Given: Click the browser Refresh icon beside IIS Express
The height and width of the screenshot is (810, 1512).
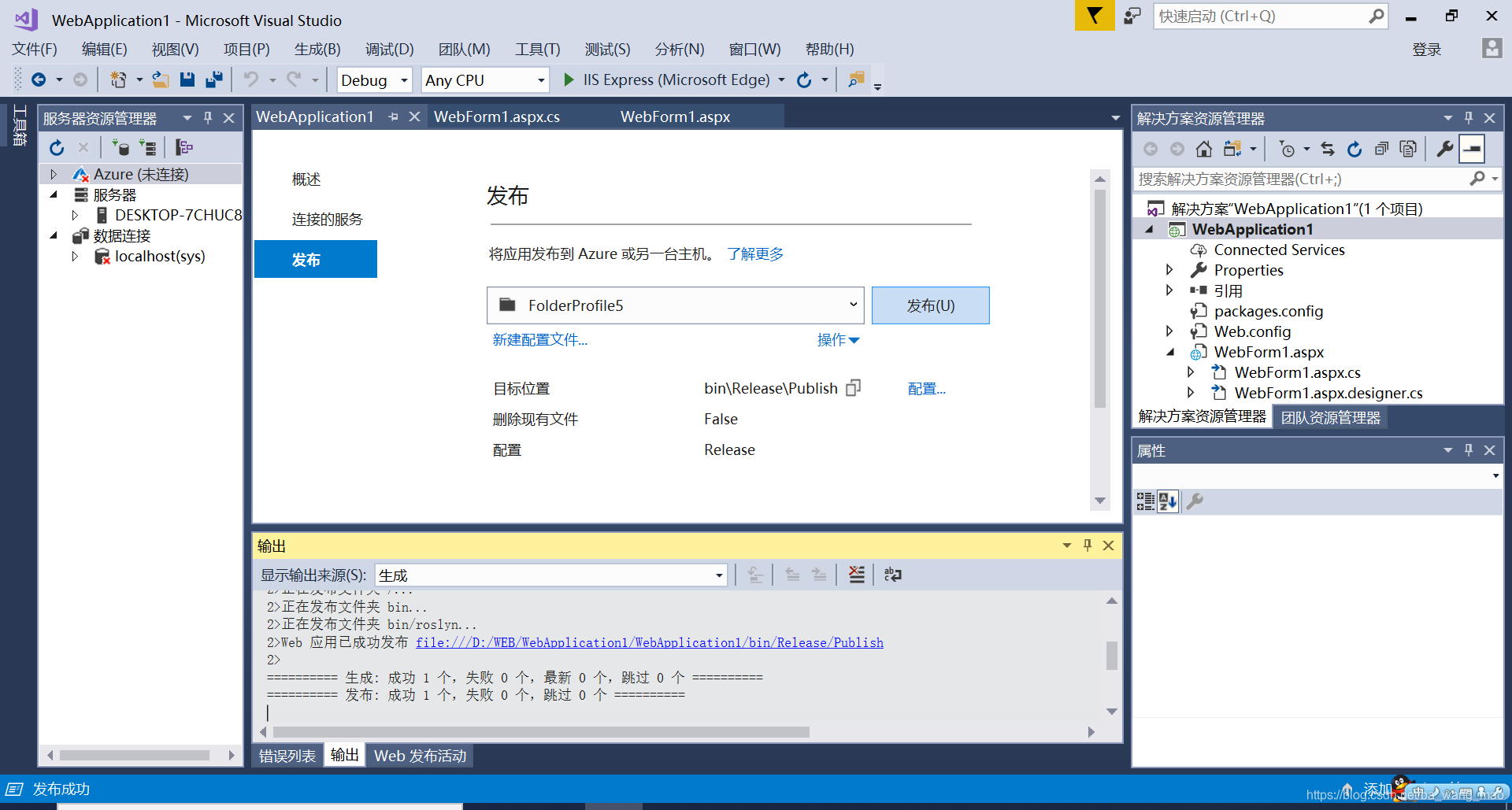Looking at the screenshot, I should pos(804,80).
